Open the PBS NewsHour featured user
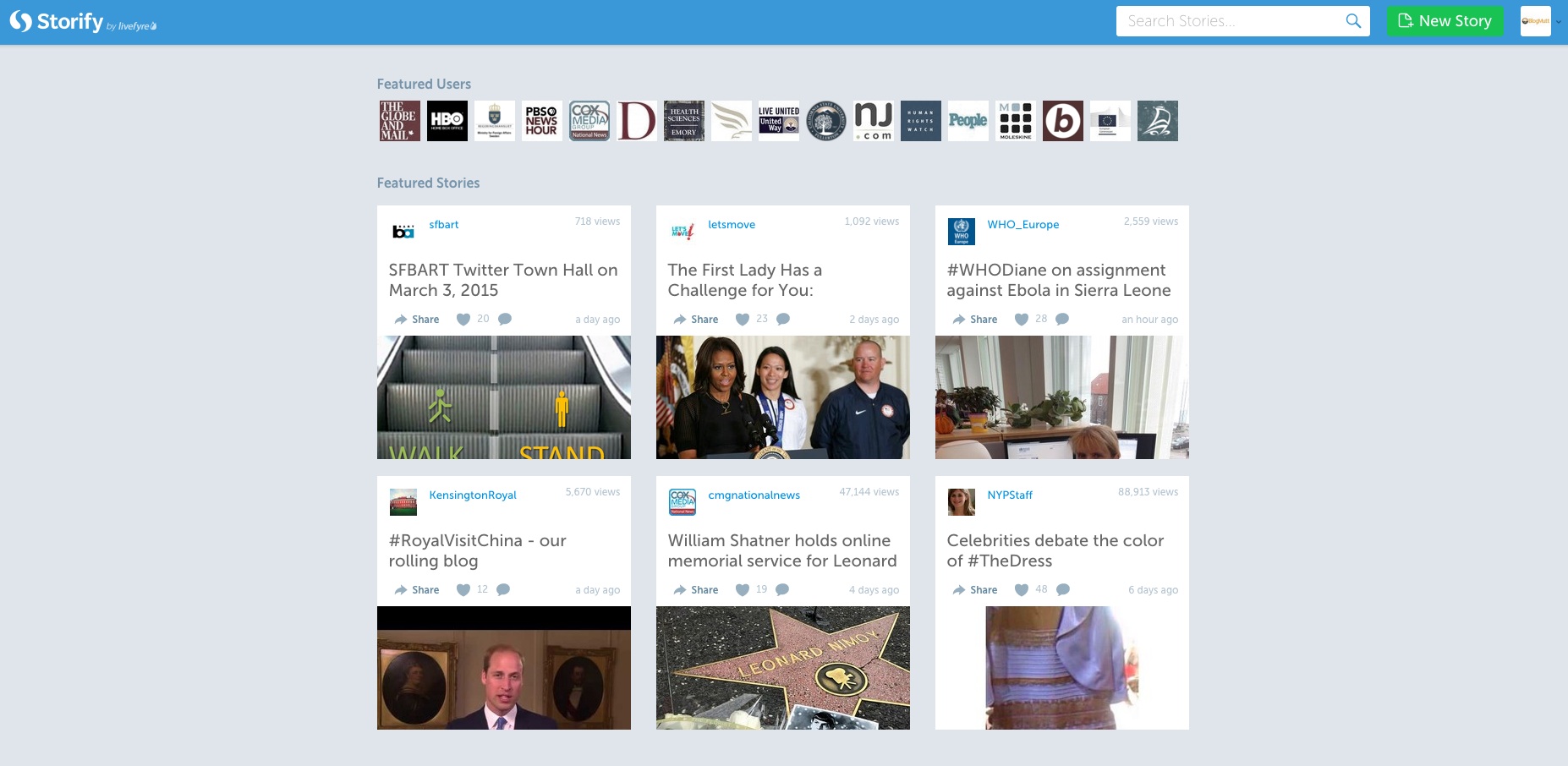Image resolution: width=1568 pixels, height=766 pixels. pos(542,121)
